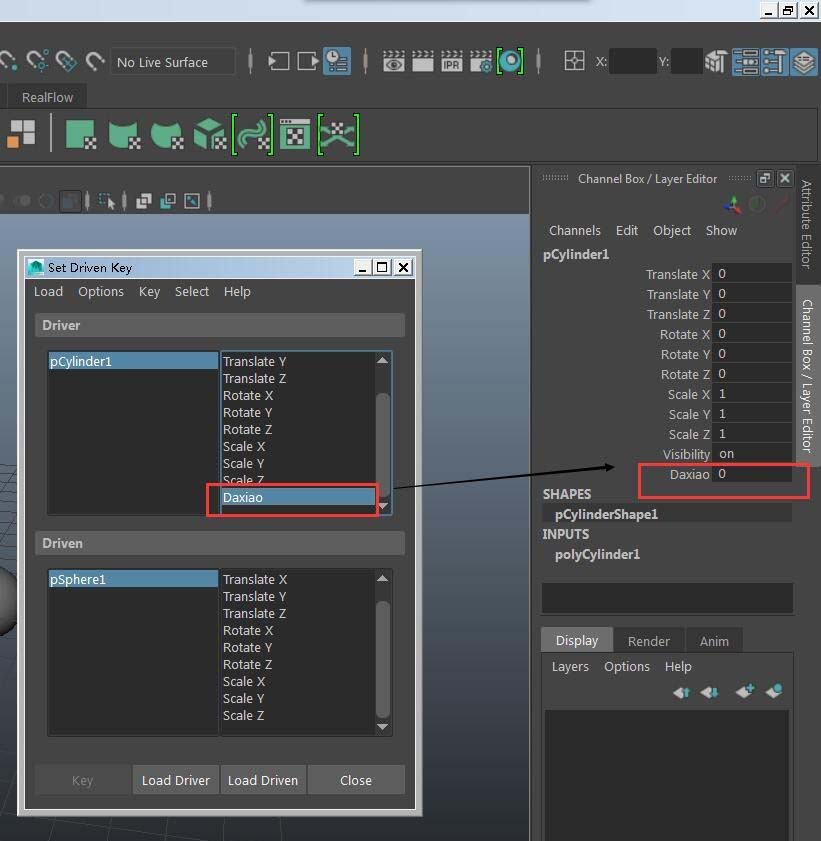
Task: Click Create new empty layer icon
Action: 744,691
